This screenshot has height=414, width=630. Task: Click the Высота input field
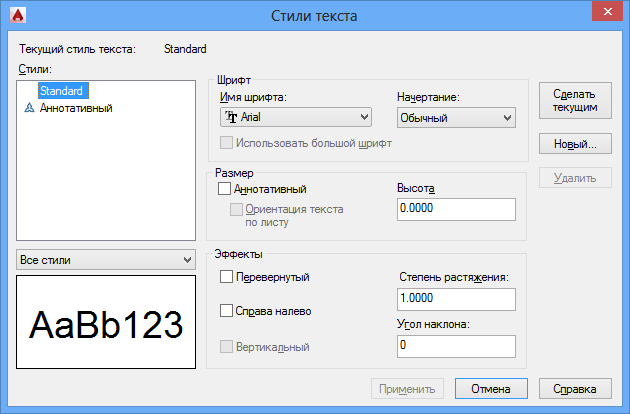click(456, 209)
